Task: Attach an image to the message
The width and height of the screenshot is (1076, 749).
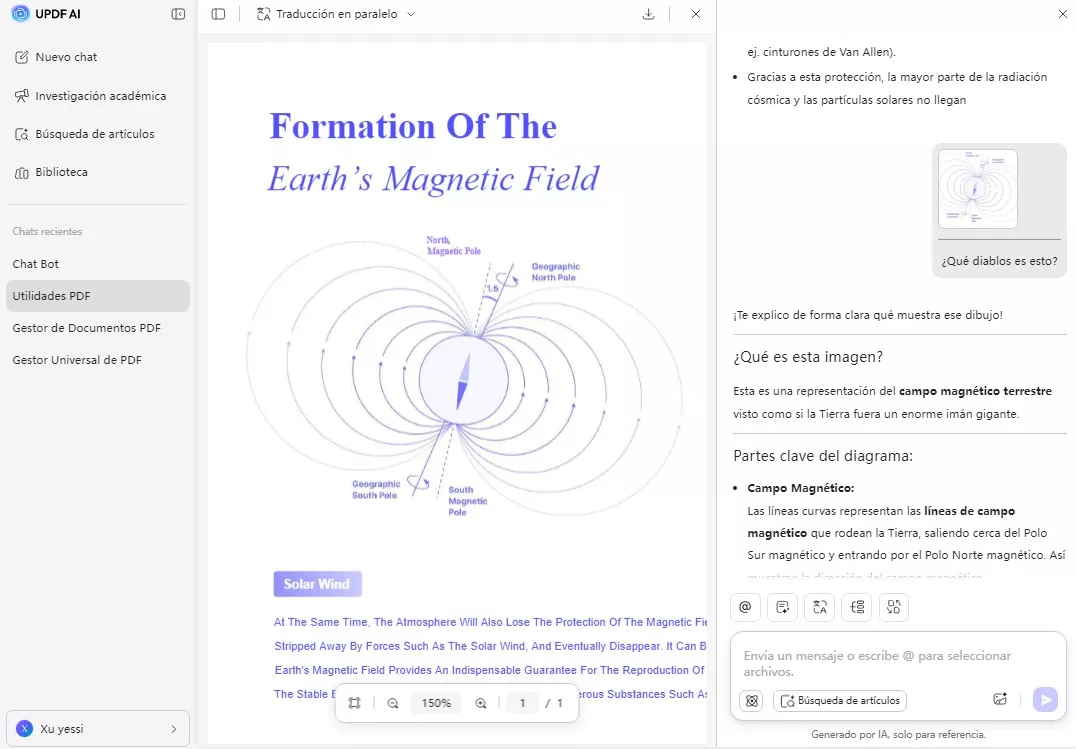Action: 1000,700
